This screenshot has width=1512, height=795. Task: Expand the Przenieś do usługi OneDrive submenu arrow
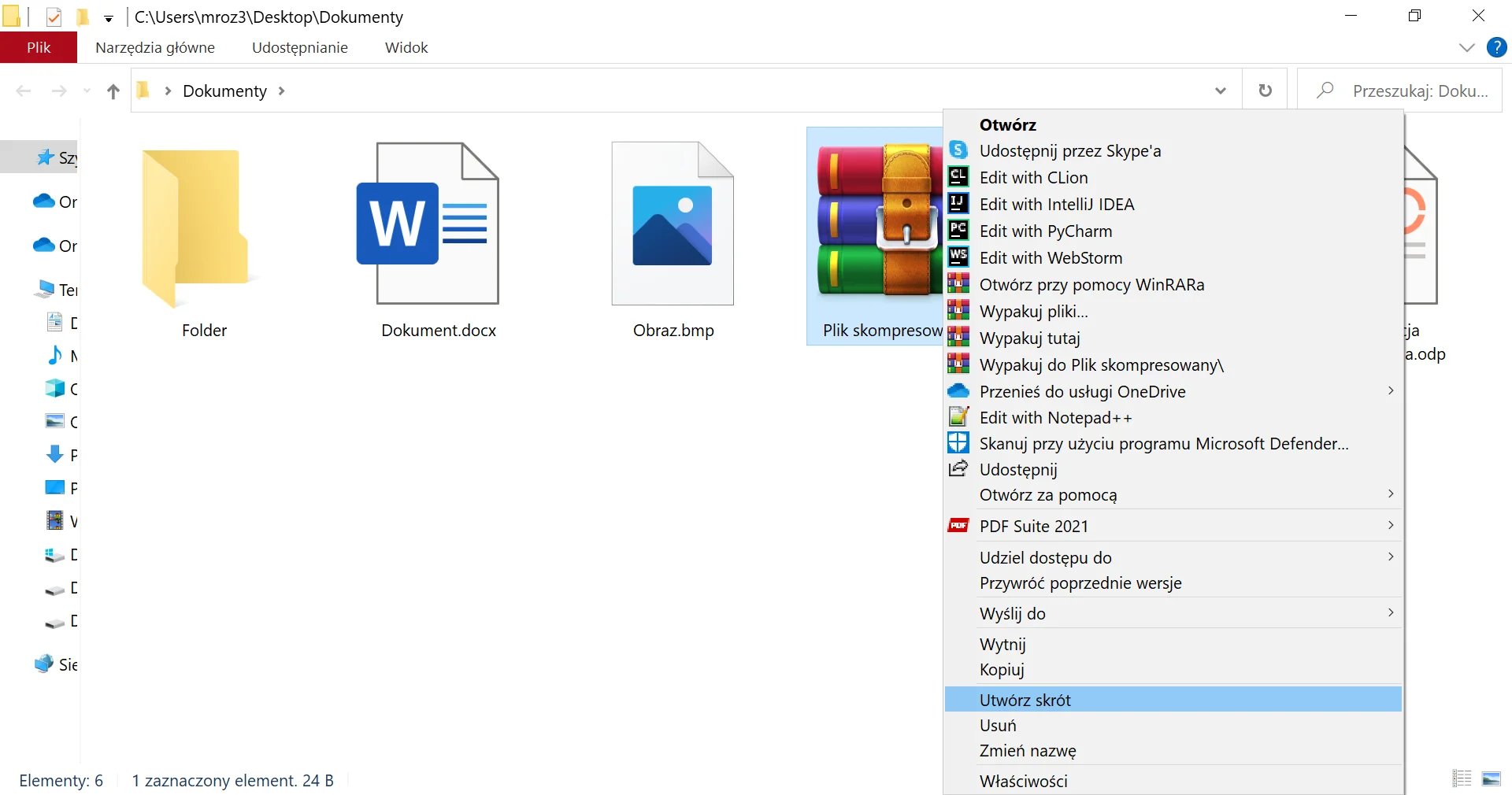[x=1391, y=390]
